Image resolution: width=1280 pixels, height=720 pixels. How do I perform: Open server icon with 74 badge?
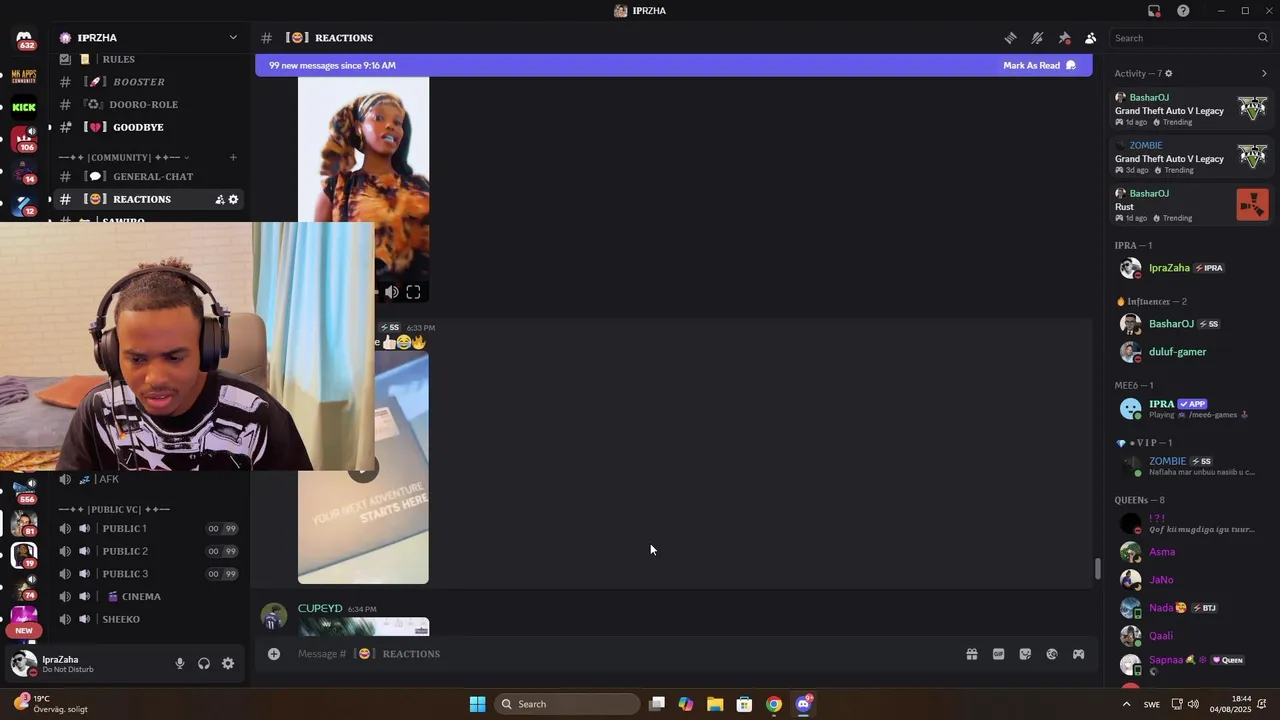(x=24, y=587)
